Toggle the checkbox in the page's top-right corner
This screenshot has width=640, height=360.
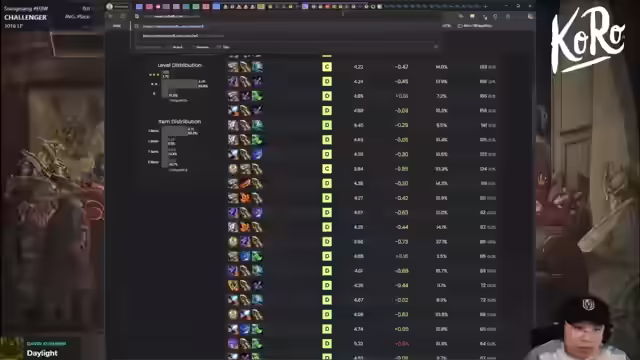click(x=460, y=26)
